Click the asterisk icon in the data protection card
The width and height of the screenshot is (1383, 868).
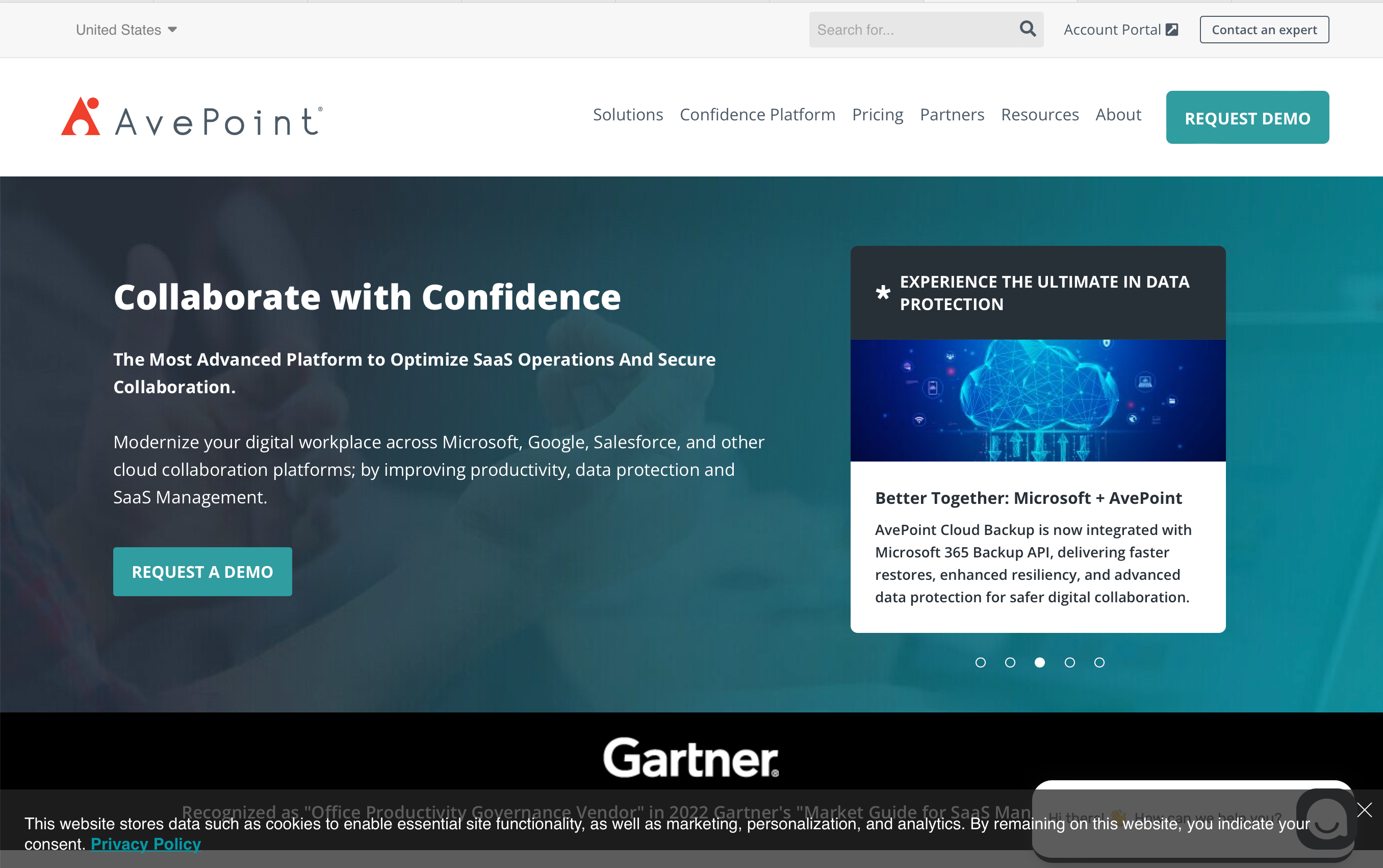(x=883, y=293)
